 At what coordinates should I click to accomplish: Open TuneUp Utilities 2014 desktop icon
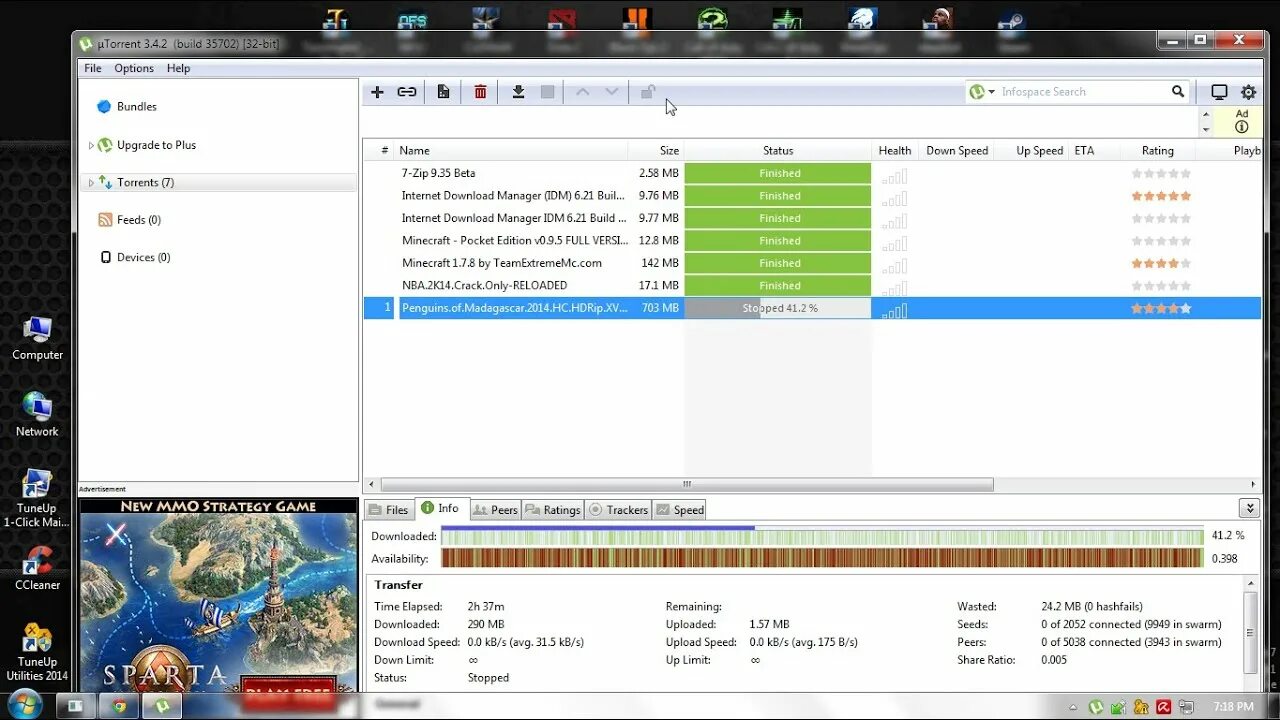[37, 652]
